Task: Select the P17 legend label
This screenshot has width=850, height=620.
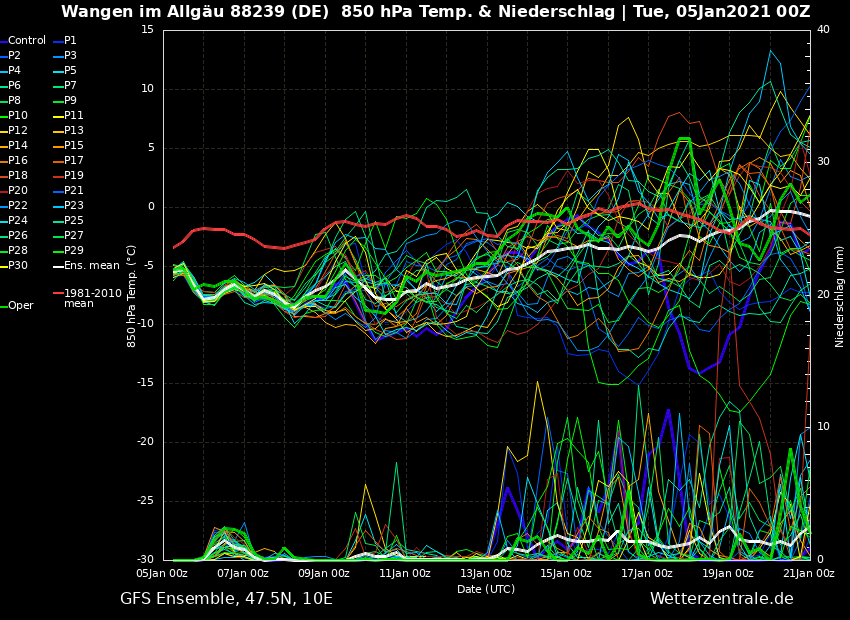Action: (x=74, y=161)
